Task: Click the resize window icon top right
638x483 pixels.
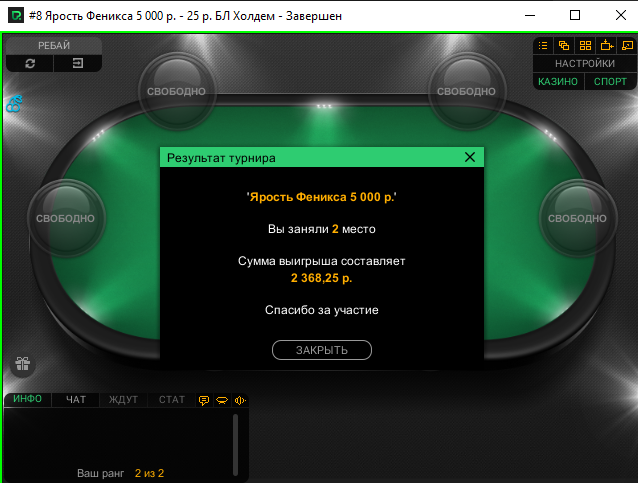Action: point(627,46)
